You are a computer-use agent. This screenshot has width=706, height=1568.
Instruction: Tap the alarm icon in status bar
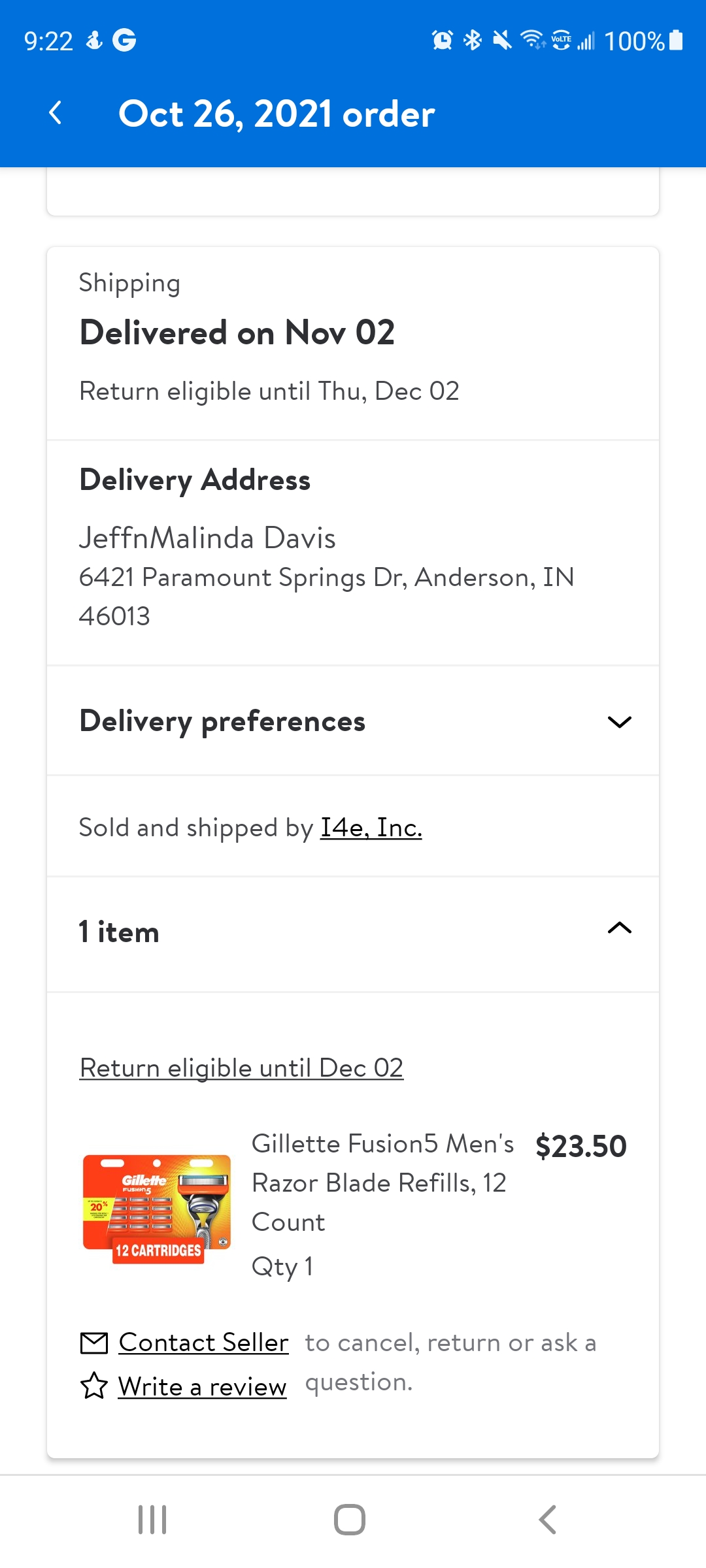coord(443,41)
